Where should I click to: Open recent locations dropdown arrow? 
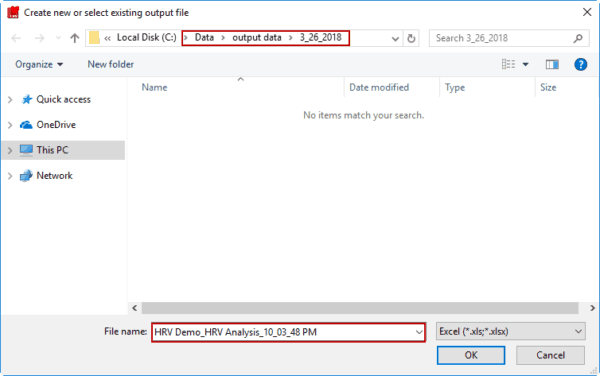point(58,38)
